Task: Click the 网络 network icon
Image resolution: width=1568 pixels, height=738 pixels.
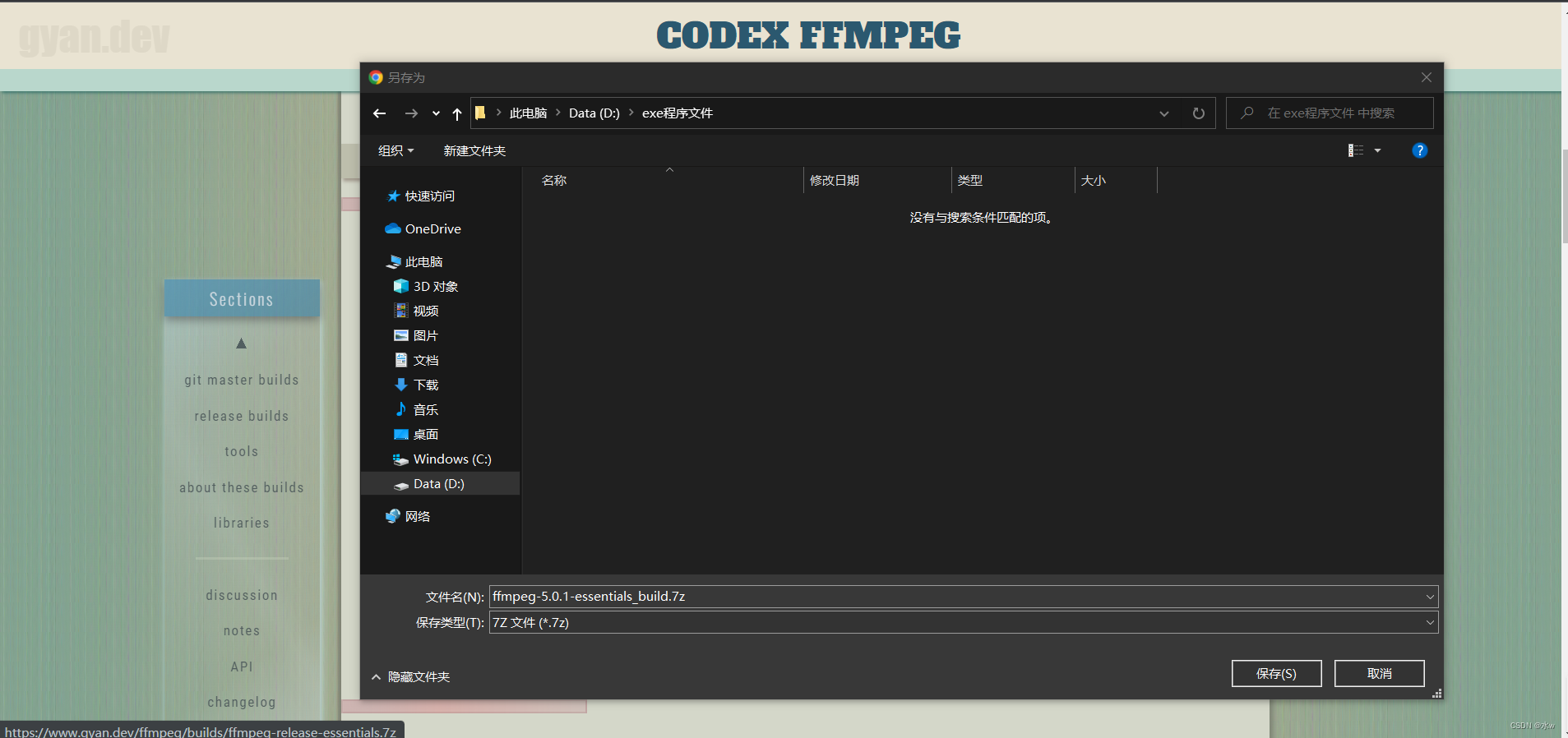Action: pos(393,516)
